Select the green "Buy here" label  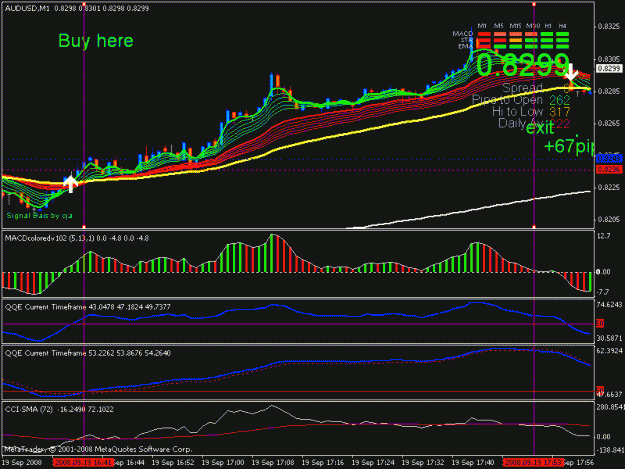pyautogui.click(x=96, y=41)
